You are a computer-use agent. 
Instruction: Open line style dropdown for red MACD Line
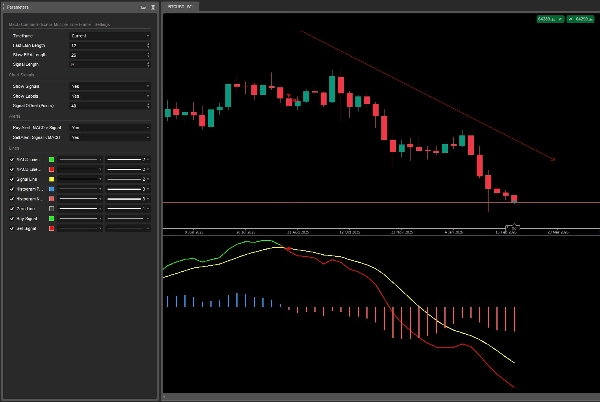[80, 169]
